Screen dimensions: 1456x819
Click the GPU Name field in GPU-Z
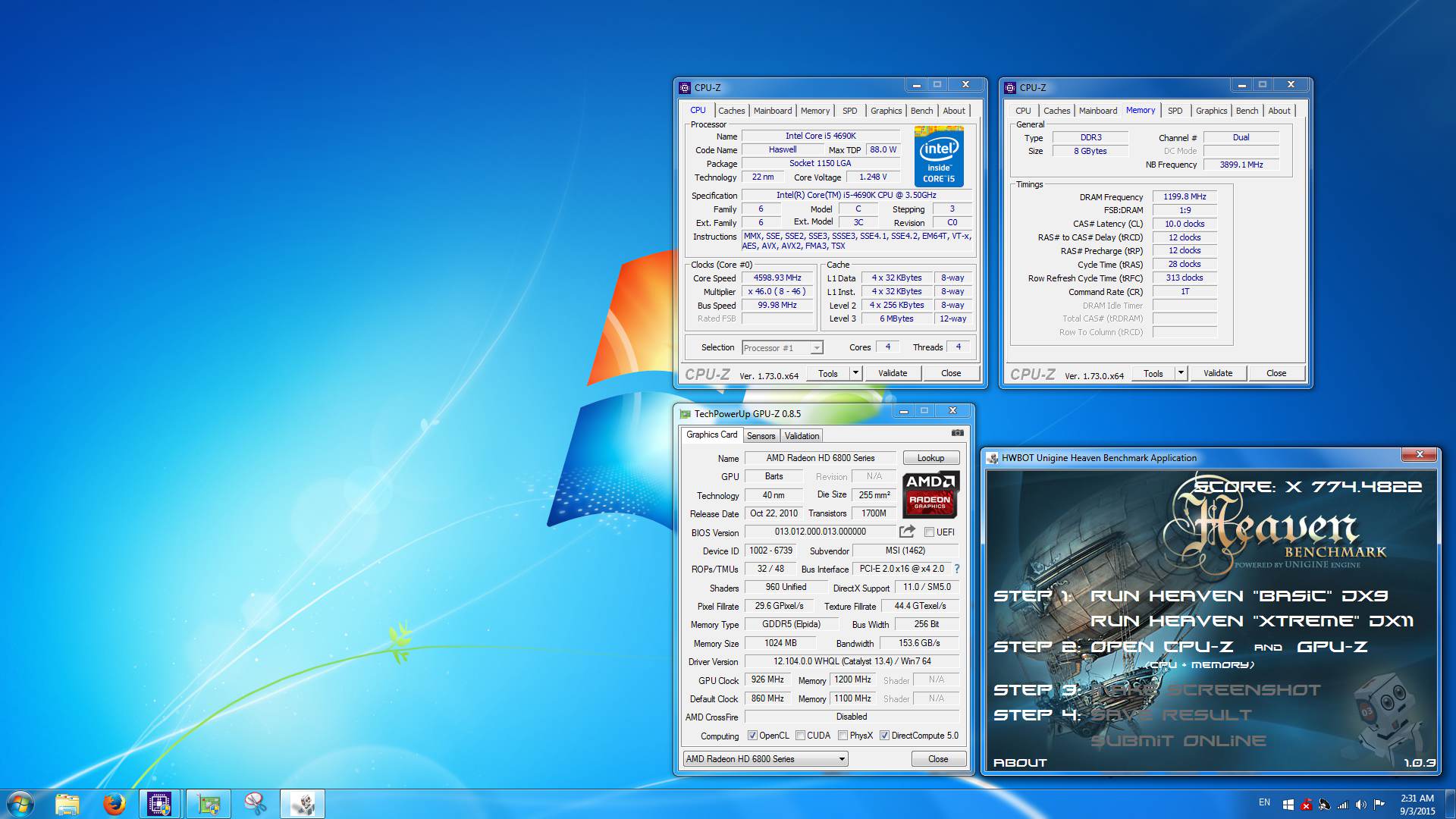point(821,458)
